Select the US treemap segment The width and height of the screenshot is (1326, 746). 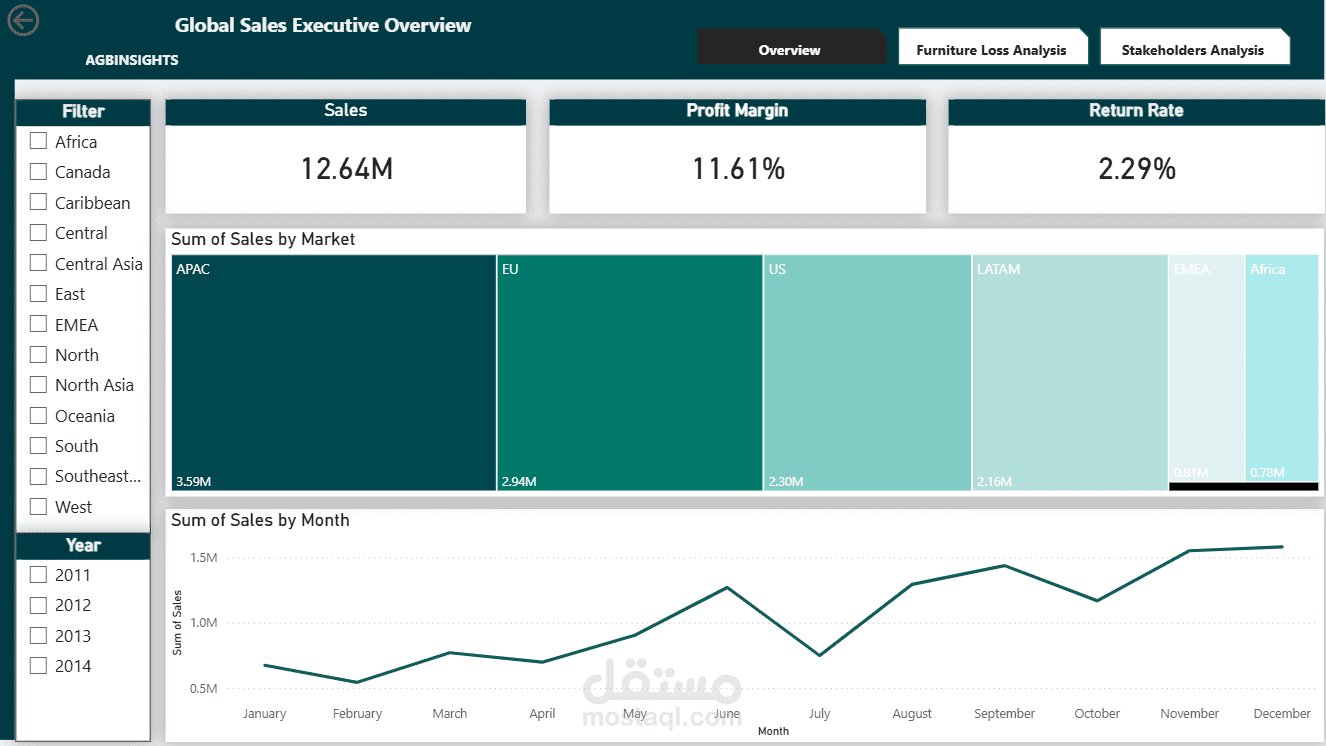pyautogui.click(x=866, y=373)
